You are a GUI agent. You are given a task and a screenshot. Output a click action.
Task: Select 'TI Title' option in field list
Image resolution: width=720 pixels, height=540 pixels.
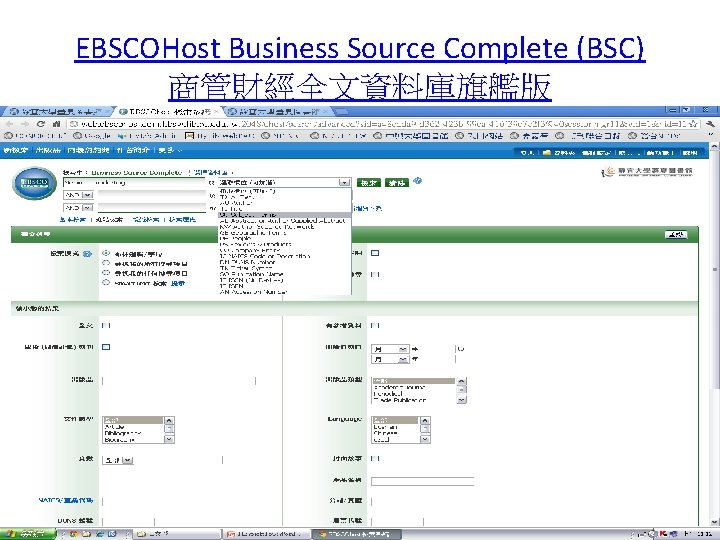click(x=285, y=208)
